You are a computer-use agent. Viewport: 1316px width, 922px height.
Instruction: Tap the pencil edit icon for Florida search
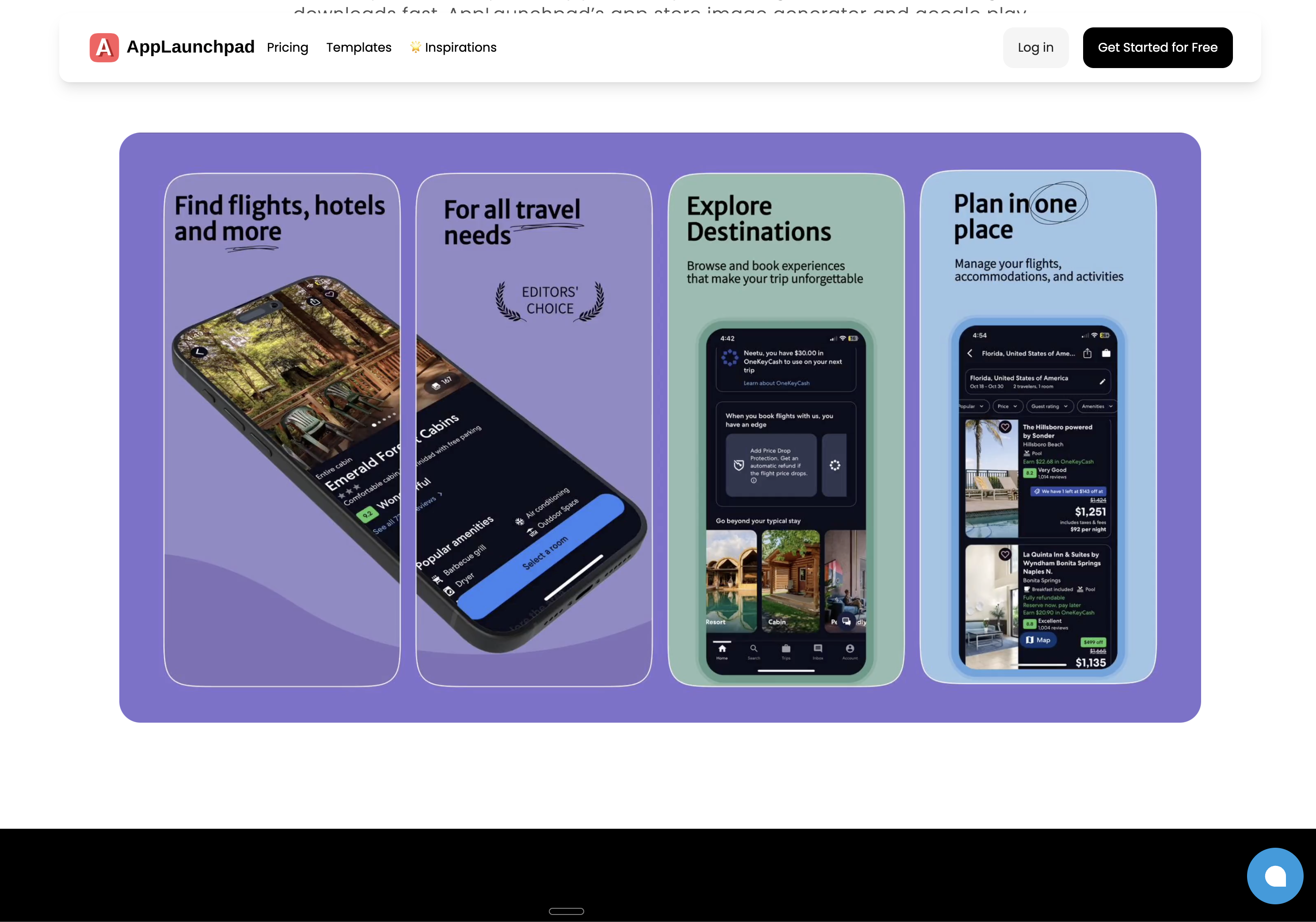coord(1102,381)
